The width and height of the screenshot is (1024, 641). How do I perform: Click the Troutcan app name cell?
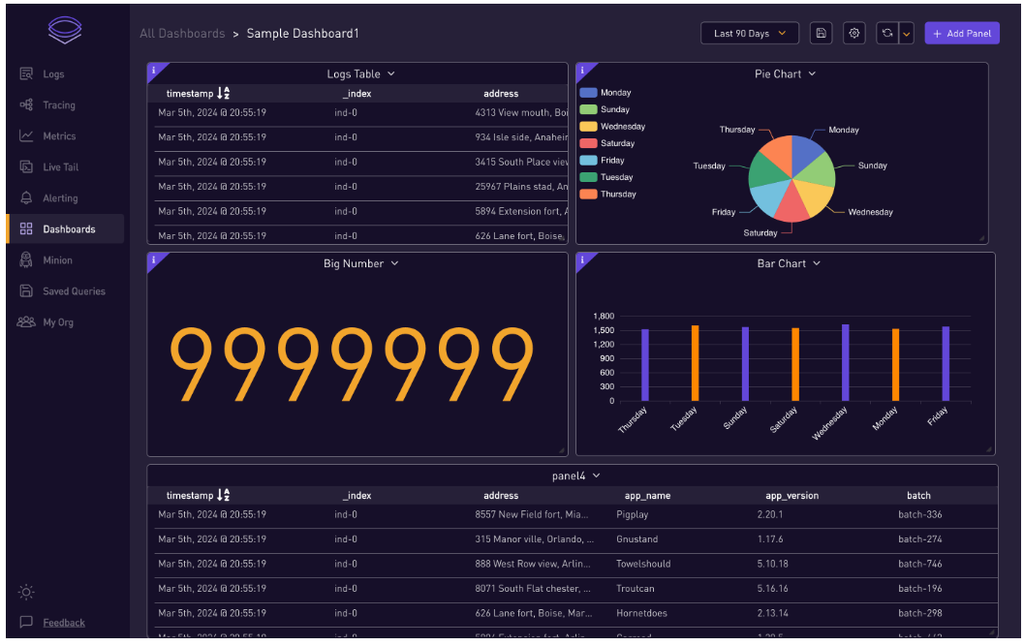click(635, 589)
